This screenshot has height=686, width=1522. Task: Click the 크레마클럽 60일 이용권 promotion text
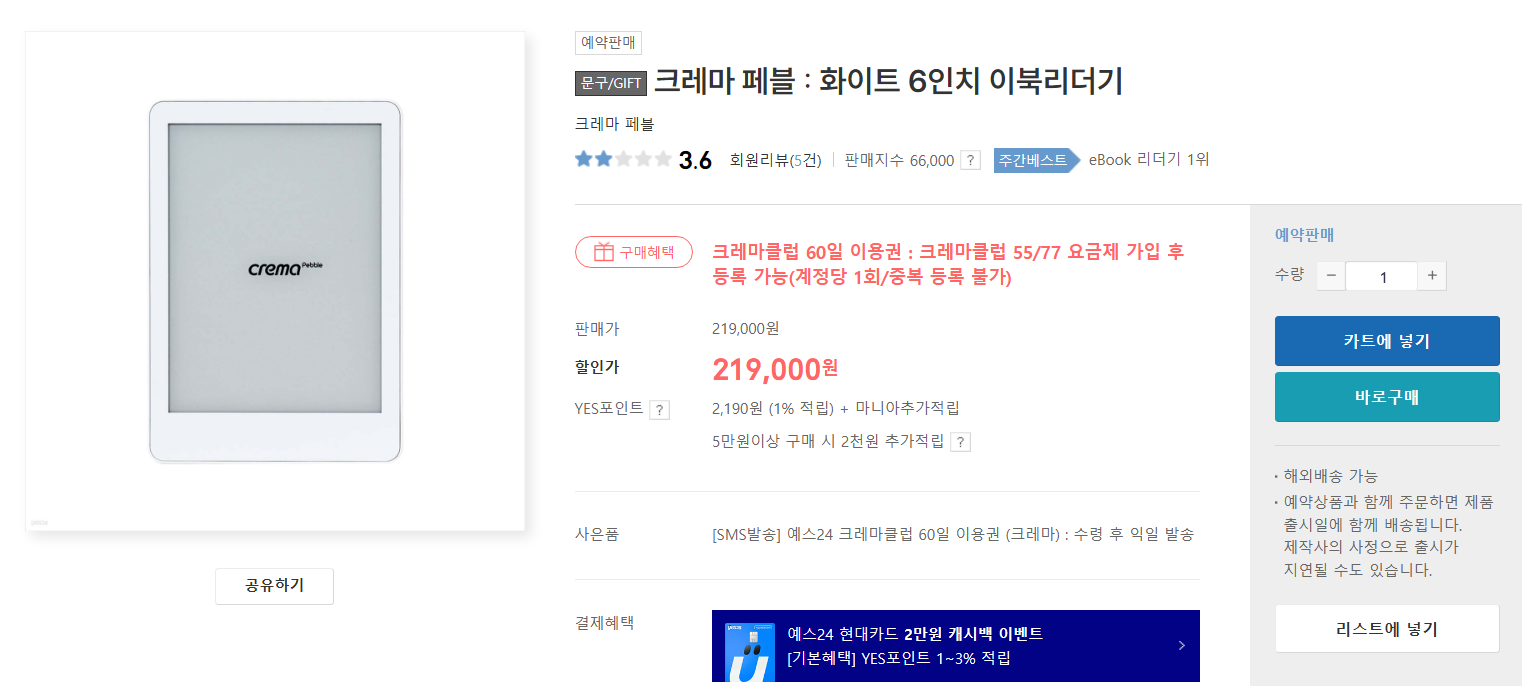click(x=949, y=264)
